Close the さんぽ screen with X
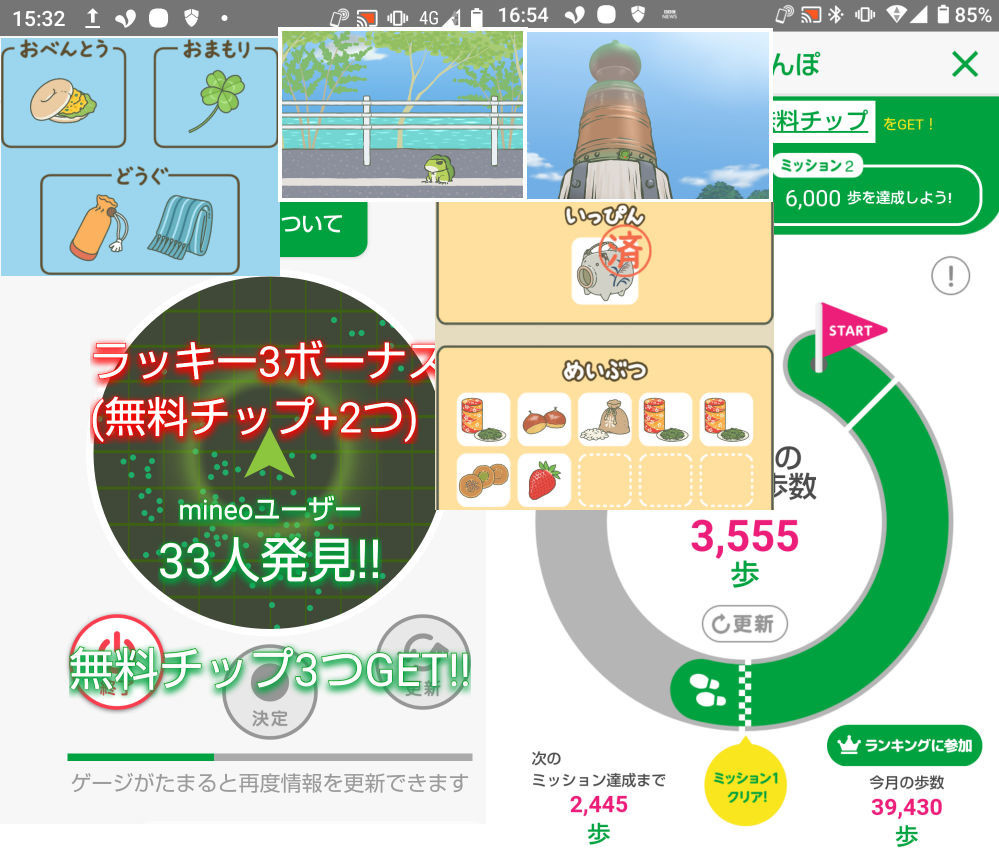999x867 pixels. coord(965,64)
